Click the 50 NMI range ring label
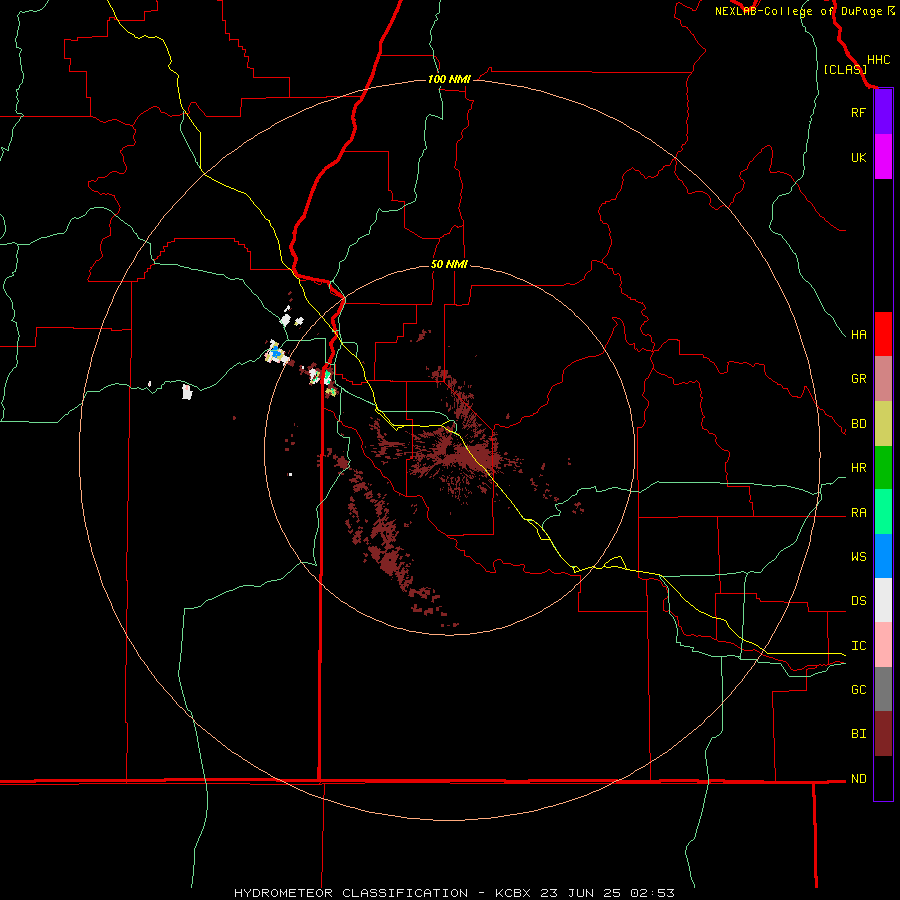 [x=449, y=264]
